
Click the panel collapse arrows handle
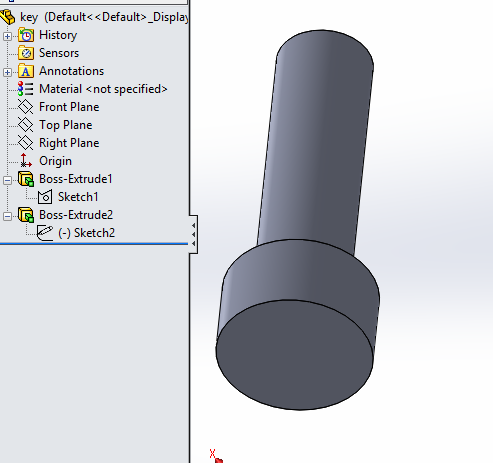(x=194, y=235)
